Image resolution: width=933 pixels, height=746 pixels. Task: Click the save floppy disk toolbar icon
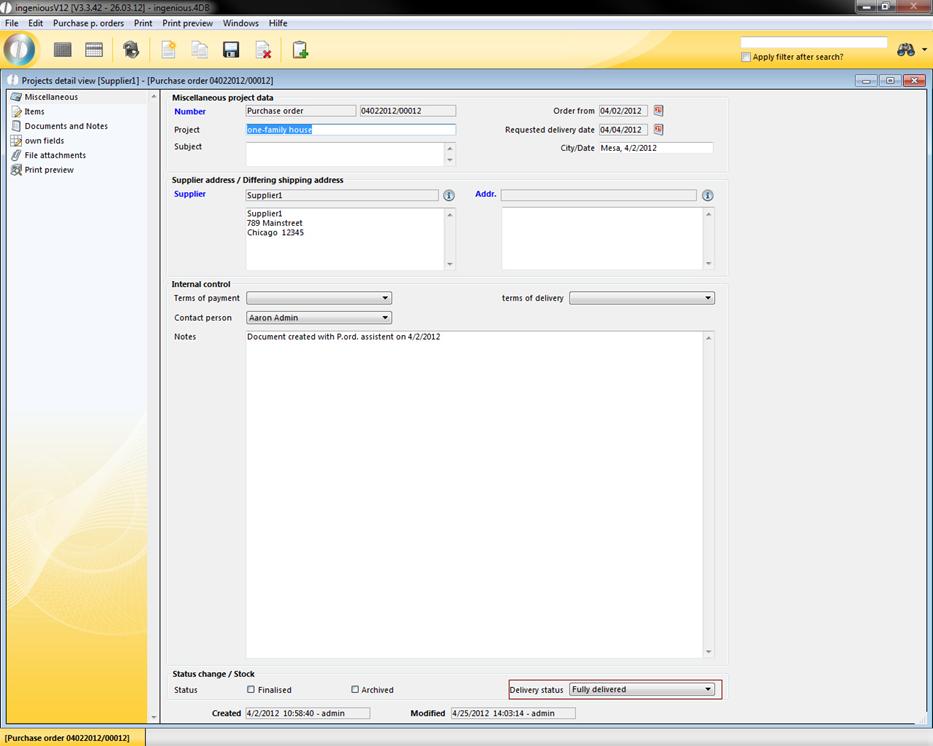[231, 50]
